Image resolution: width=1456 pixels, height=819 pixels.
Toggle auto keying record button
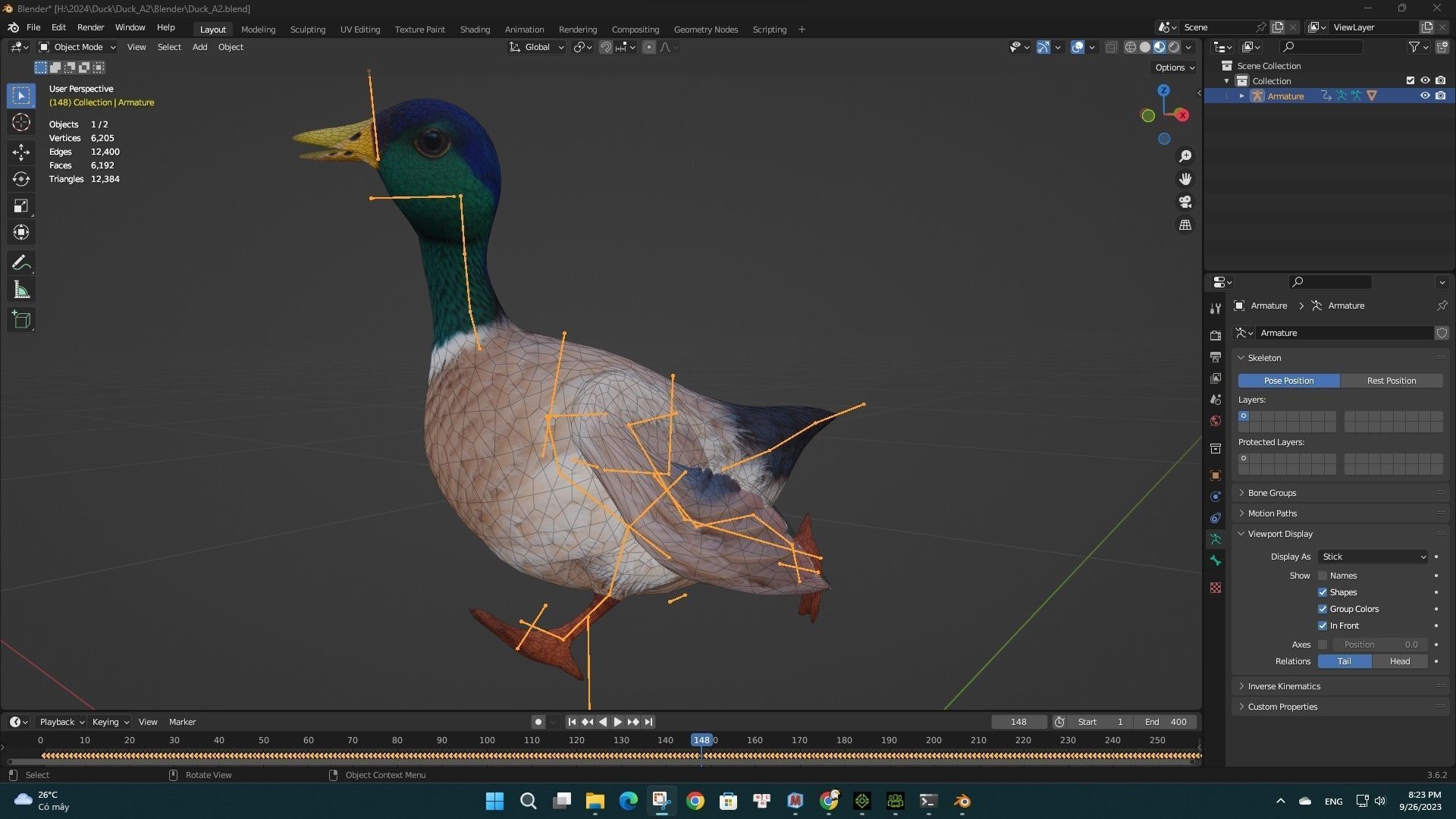click(538, 722)
